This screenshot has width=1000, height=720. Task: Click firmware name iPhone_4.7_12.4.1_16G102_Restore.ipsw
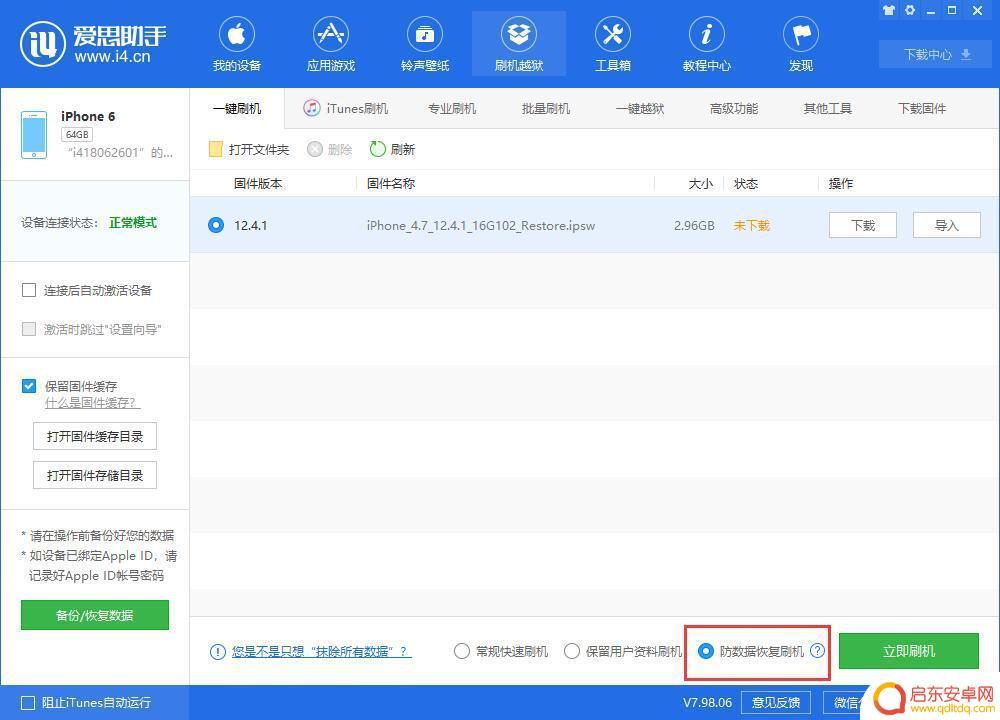click(x=481, y=226)
